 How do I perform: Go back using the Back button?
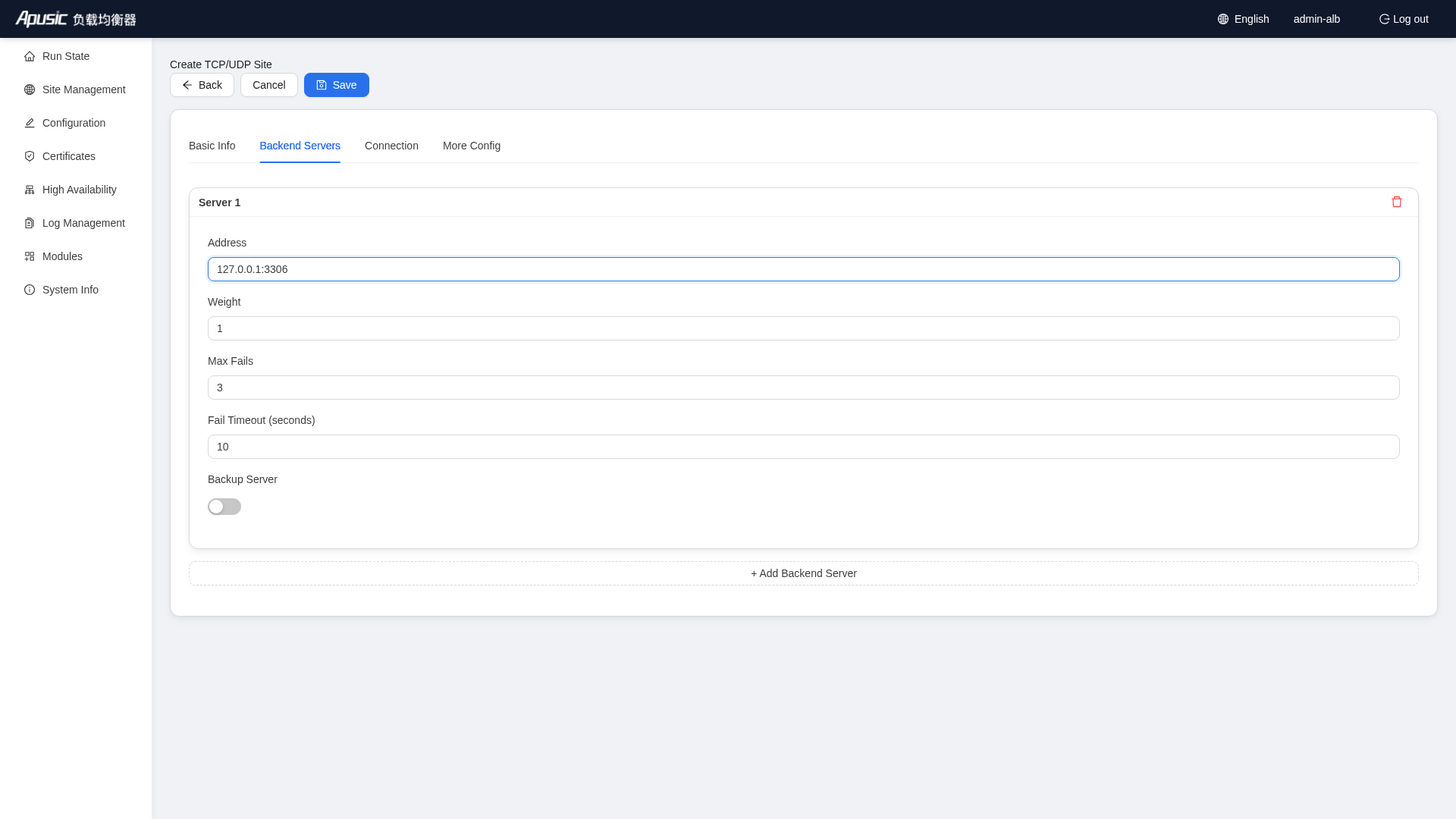pyautogui.click(x=202, y=85)
